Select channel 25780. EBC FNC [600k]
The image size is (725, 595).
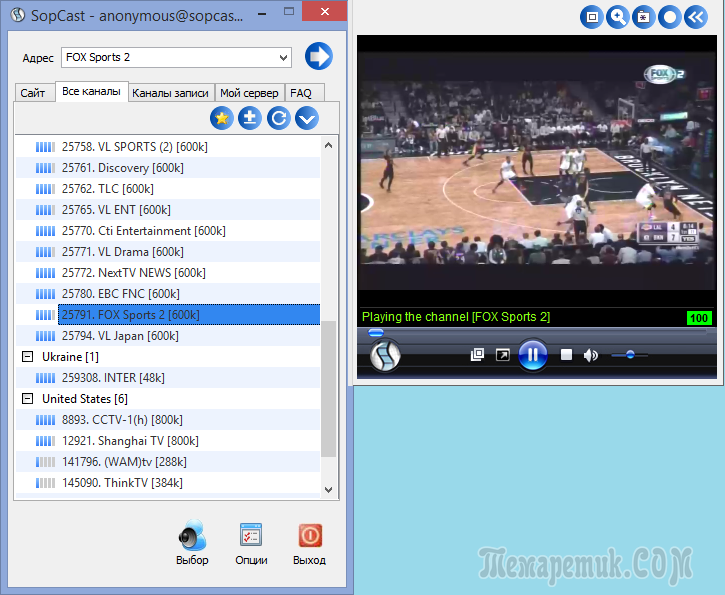point(168,294)
